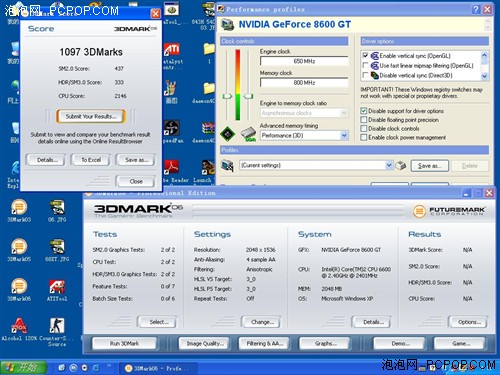The height and width of the screenshot is (375, 500).
Task: Uncheck Disable support for driver options
Action: tap(364, 111)
